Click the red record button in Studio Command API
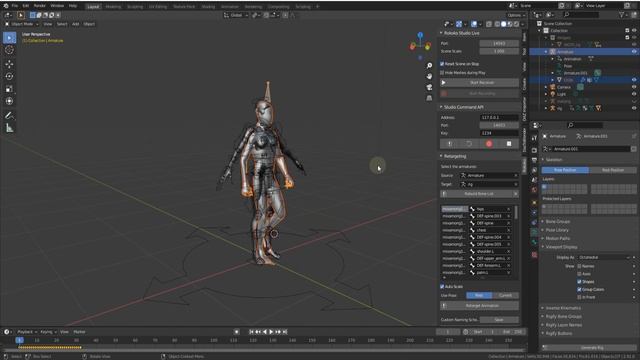This screenshot has height=360, width=640. [489, 144]
